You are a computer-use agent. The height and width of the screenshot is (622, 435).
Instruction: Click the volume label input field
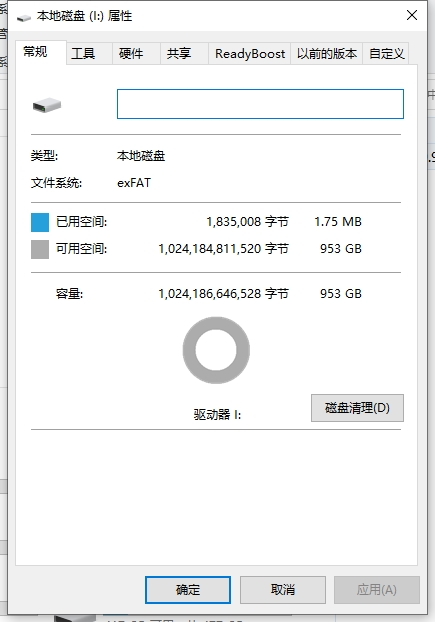coord(260,104)
